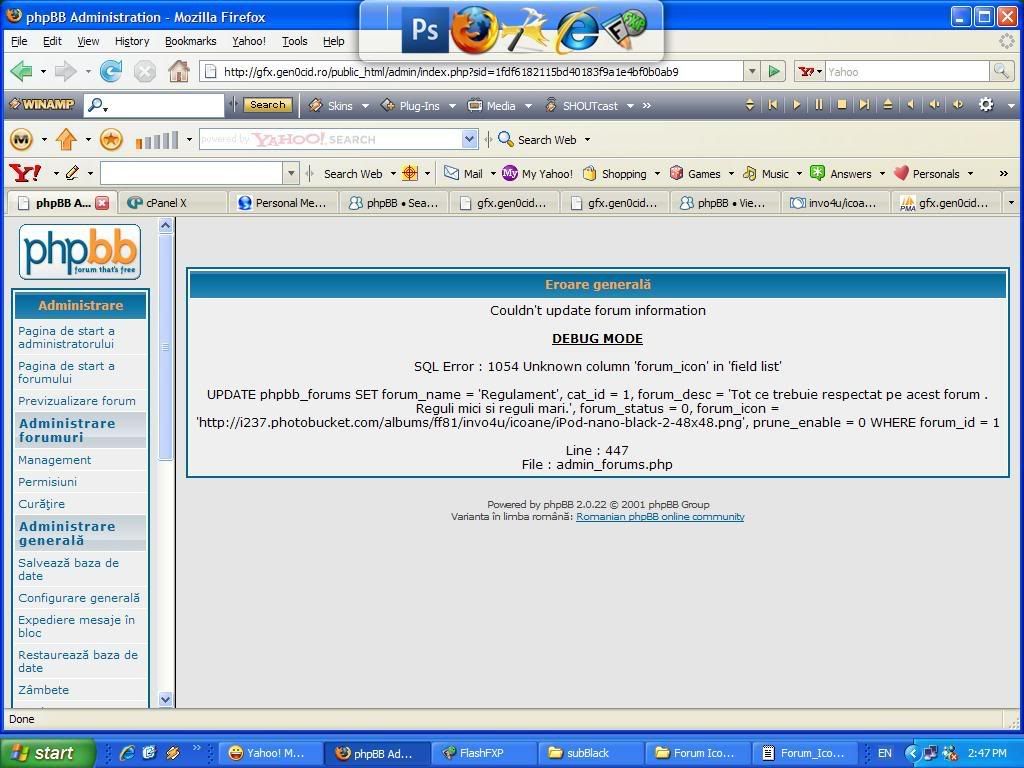
Task: Click the orange star favorites icon
Action: 111,139
